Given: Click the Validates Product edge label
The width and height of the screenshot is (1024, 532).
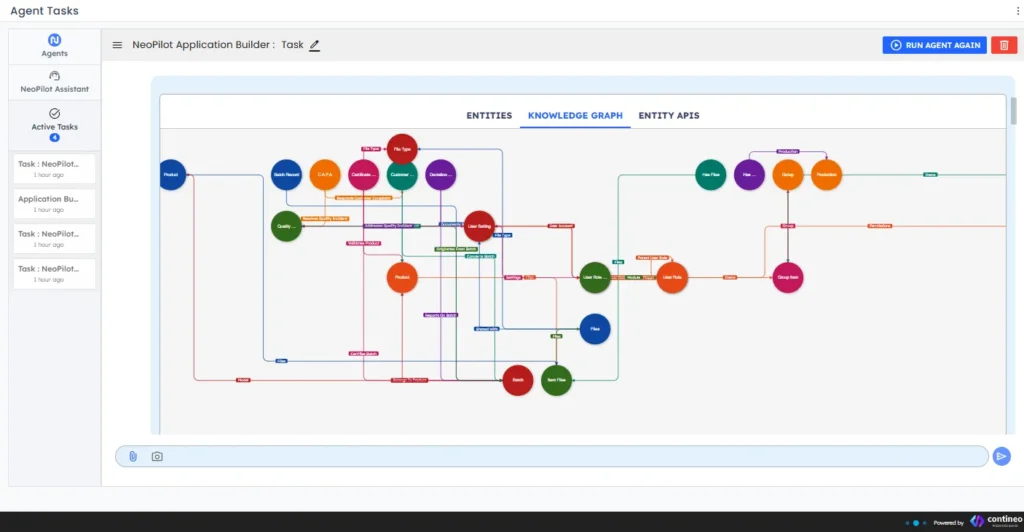Looking at the screenshot, I should point(364,243).
